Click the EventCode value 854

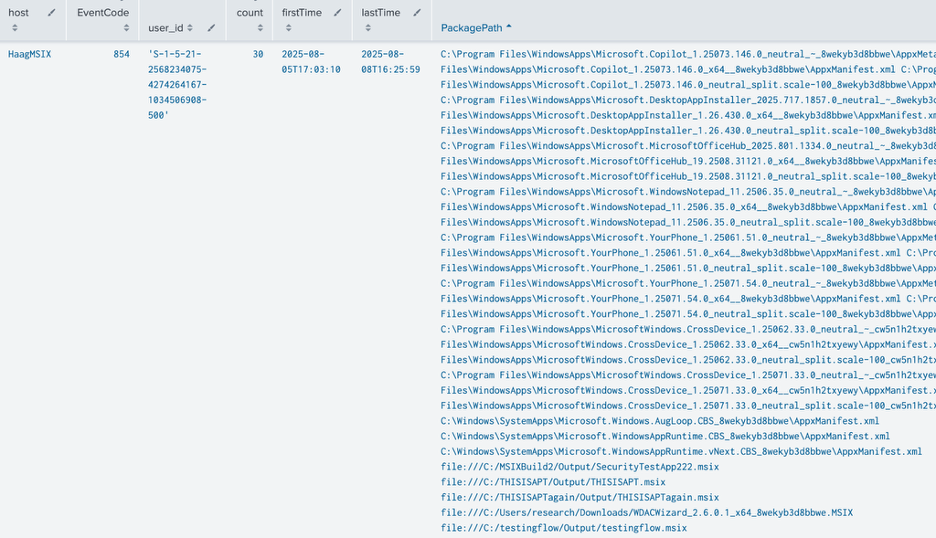pyautogui.click(x=121, y=54)
